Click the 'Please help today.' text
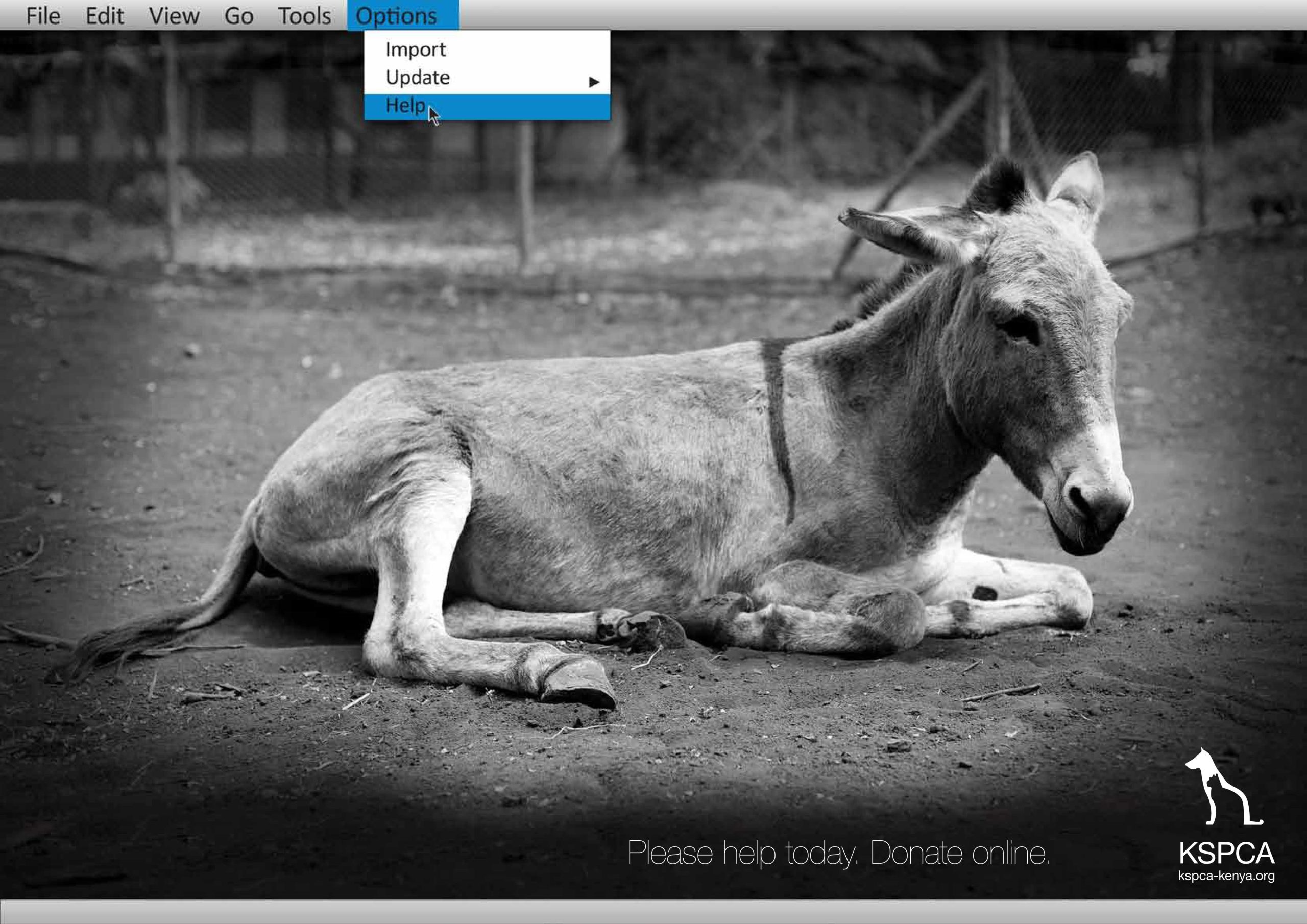1307x924 pixels. 742,853
